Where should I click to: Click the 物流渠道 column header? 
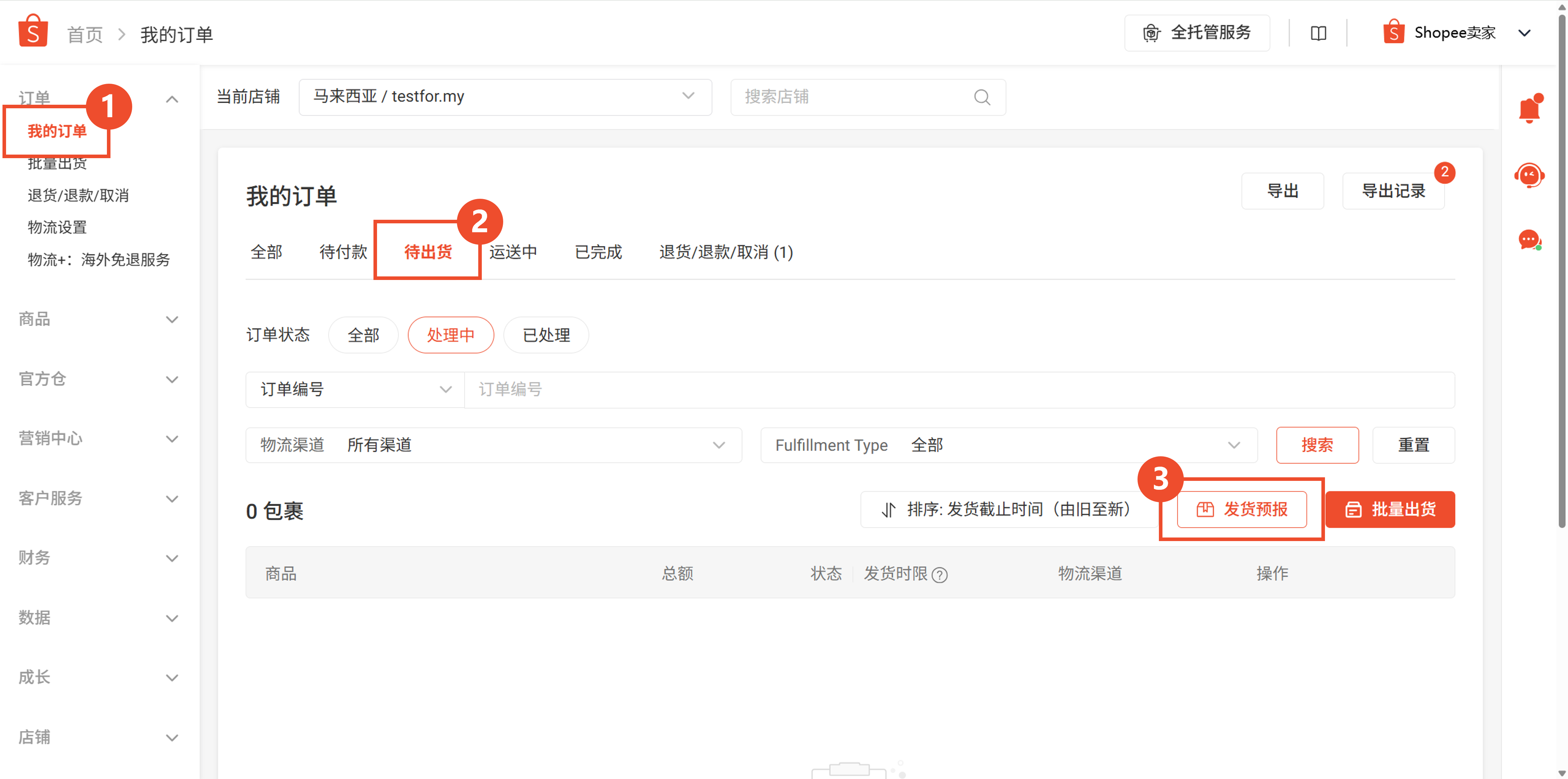1089,573
